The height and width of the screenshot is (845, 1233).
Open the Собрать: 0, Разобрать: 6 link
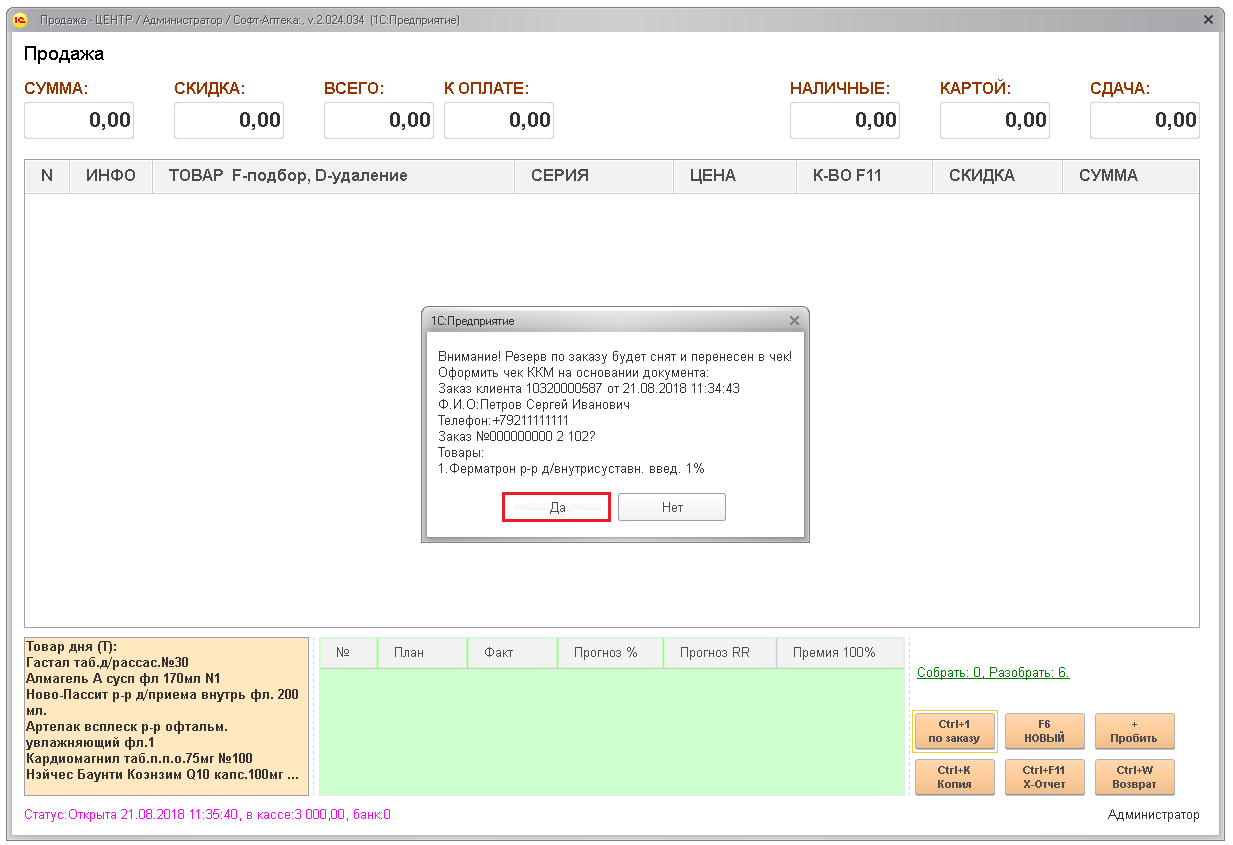tap(992, 672)
